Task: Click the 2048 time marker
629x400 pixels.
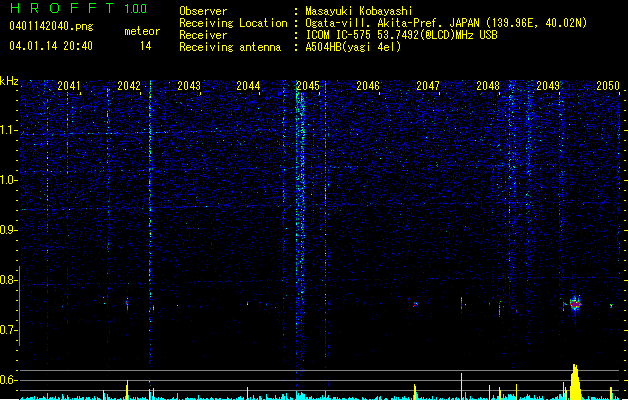Action: pyautogui.click(x=488, y=86)
